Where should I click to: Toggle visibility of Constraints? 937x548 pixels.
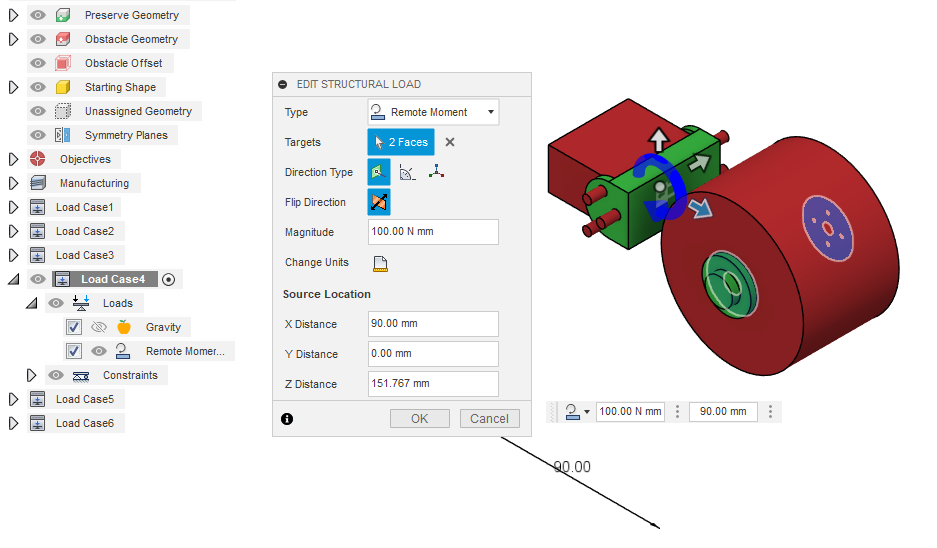56,375
